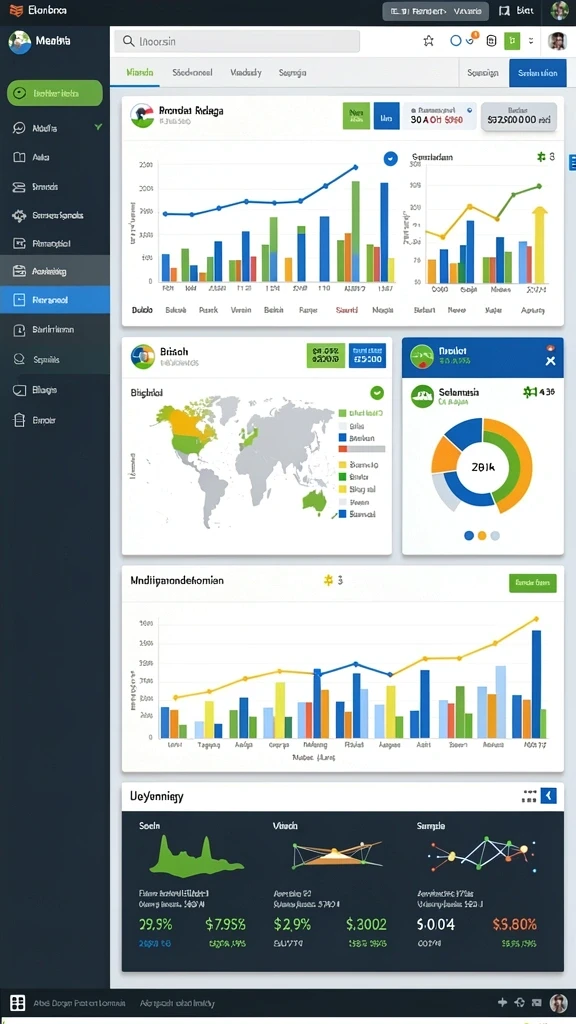Viewport: 576px width, 1024px height.
Task: Click the plus icon in bottom bar
Action: [502, 1002]
